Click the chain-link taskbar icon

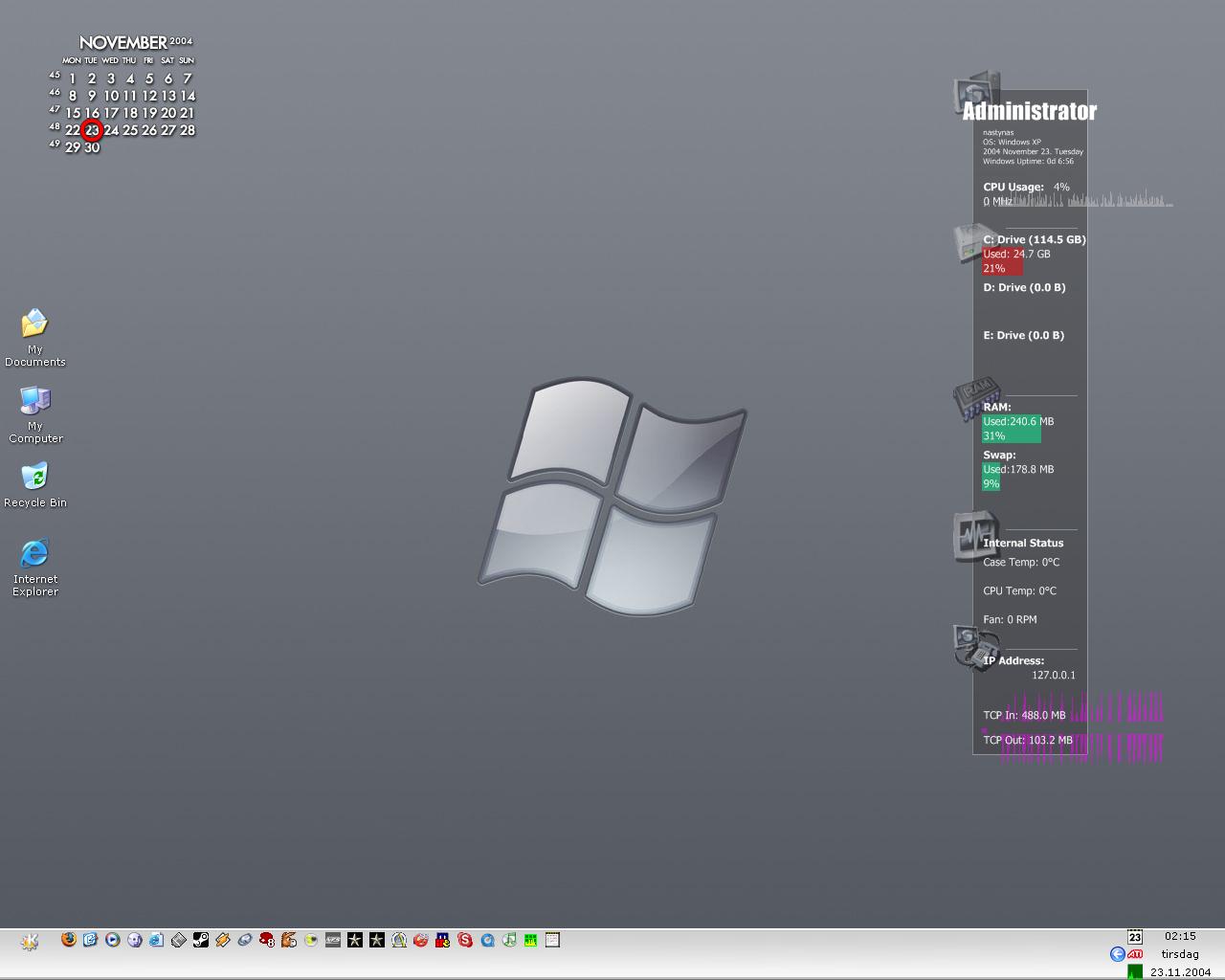pos(245,940)
